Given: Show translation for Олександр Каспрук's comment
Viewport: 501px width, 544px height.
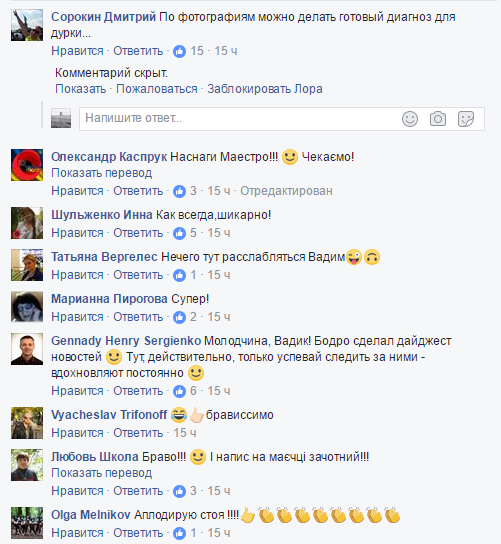Looking at the screenshot, I should click(102, 173).
